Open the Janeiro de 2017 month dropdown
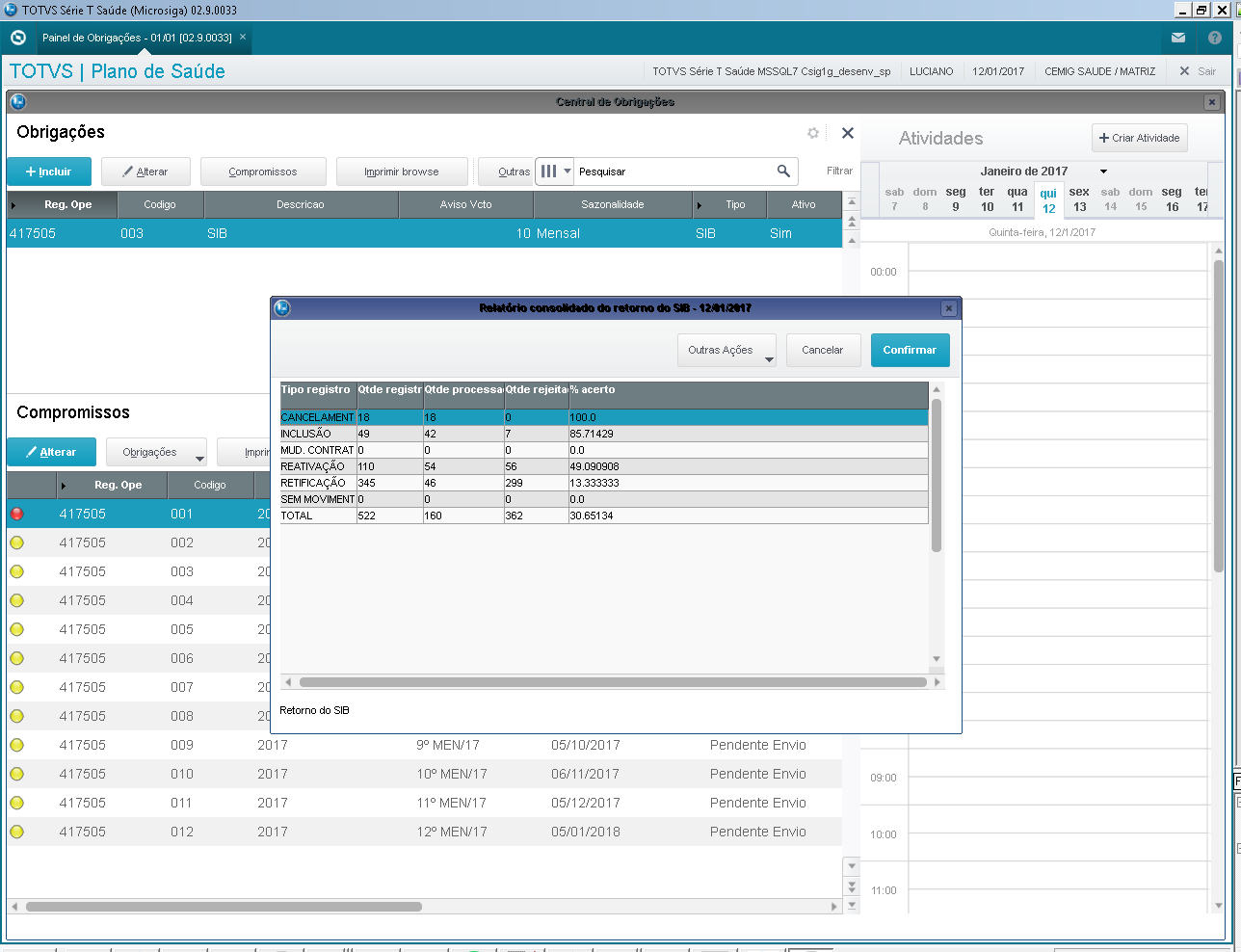 pos(1103,172)
